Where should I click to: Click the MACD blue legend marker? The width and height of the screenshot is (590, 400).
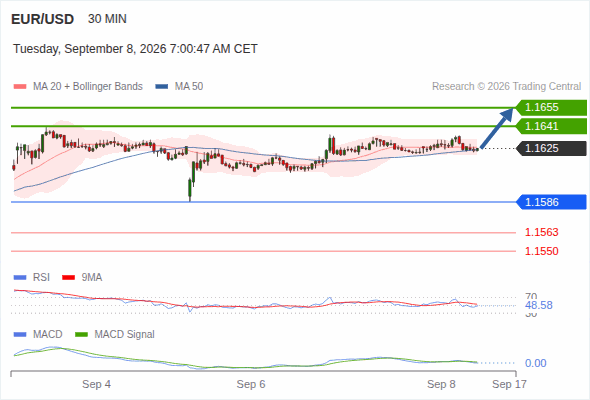pyautogui.click(x=20, y=335)
